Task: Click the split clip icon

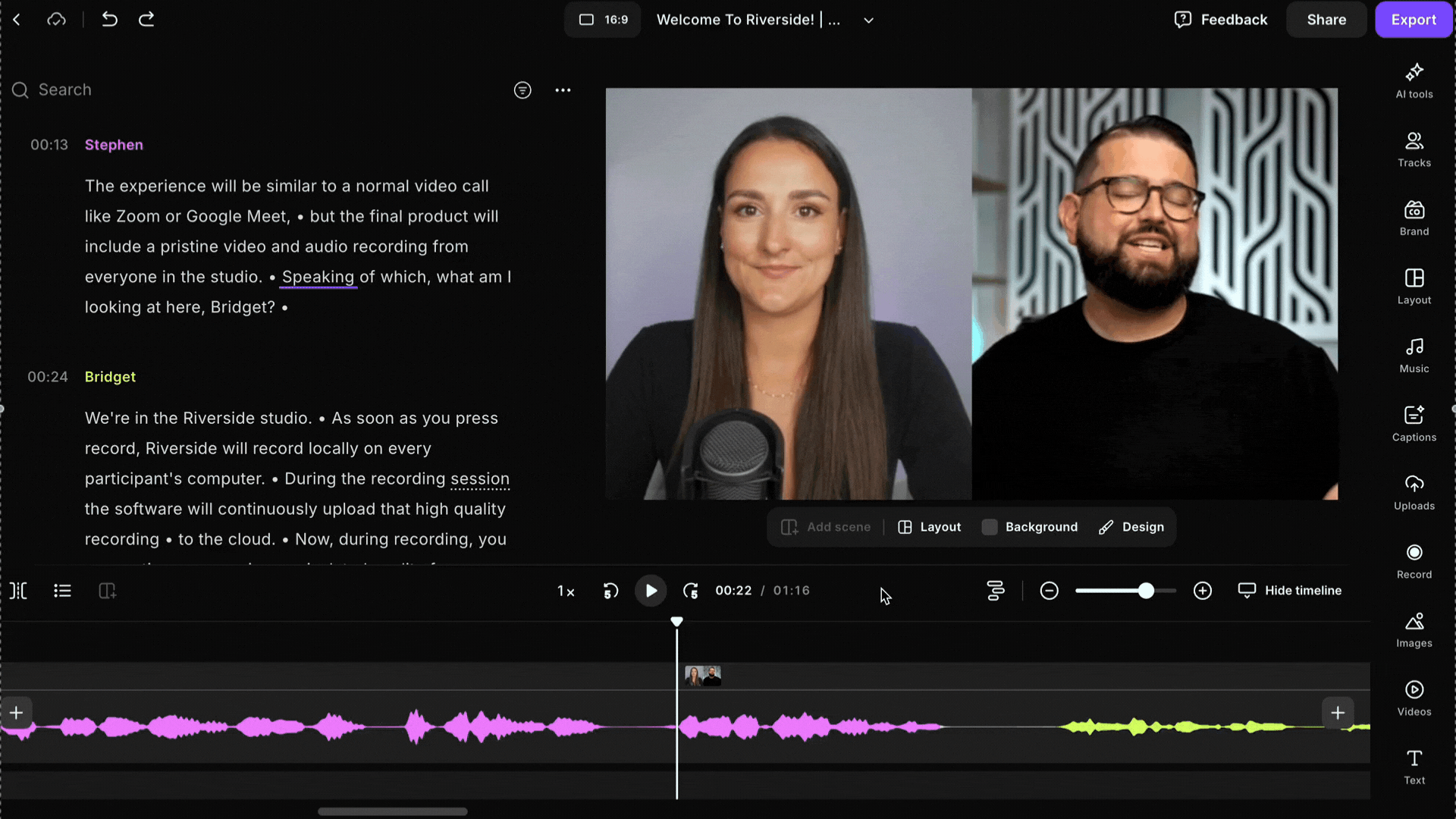Action: coord(18,591)
